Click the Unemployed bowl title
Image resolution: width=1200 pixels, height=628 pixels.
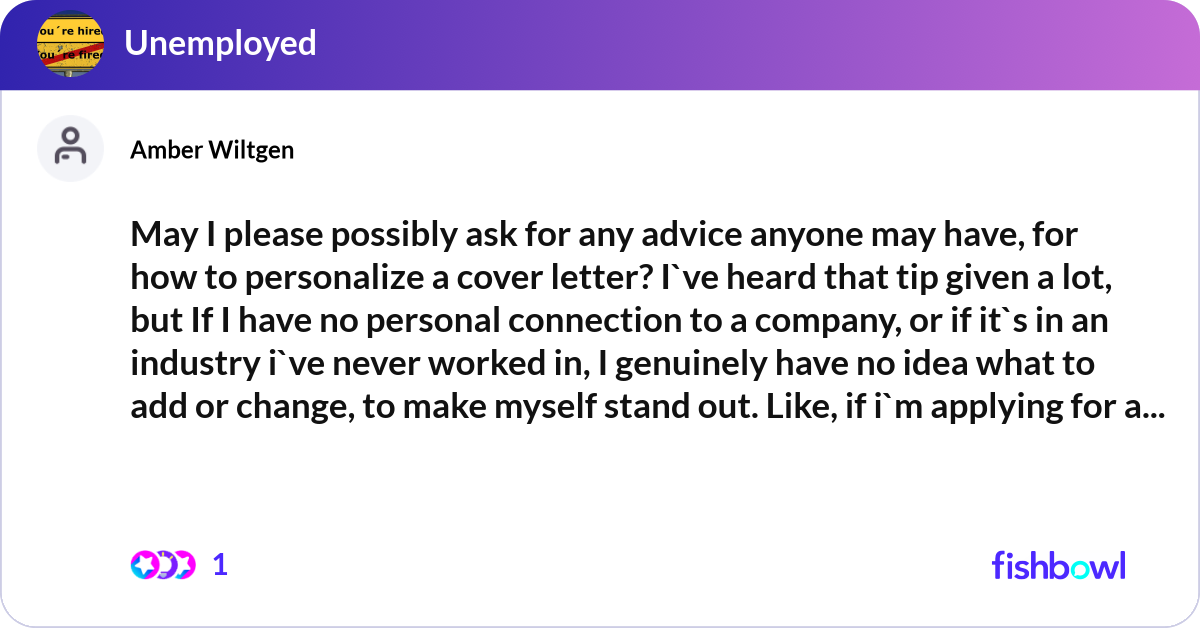(x=220, y=43)
